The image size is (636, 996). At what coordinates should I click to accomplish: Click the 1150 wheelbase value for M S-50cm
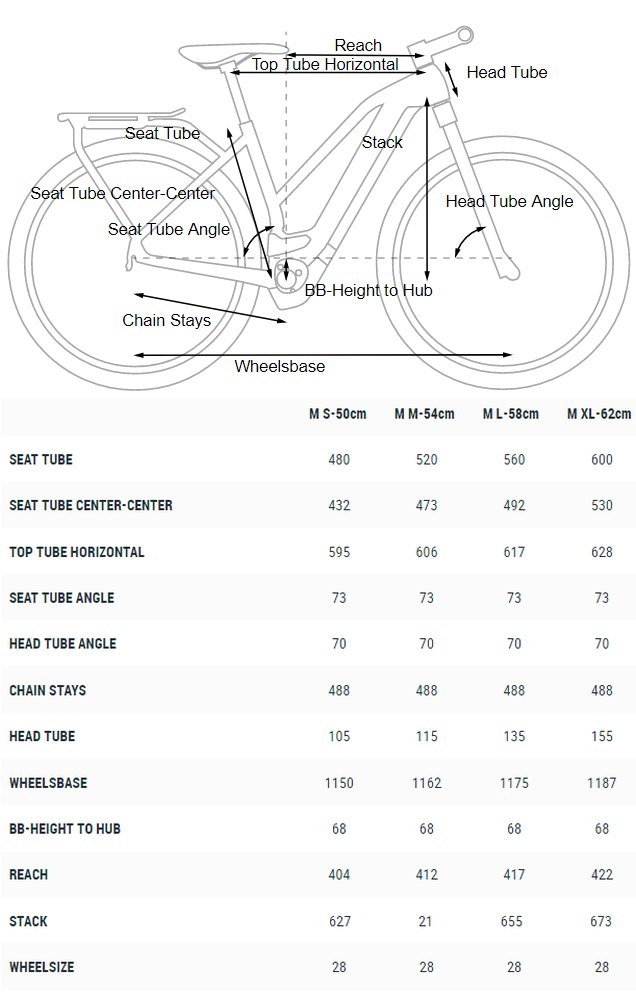tap(339, 783)
